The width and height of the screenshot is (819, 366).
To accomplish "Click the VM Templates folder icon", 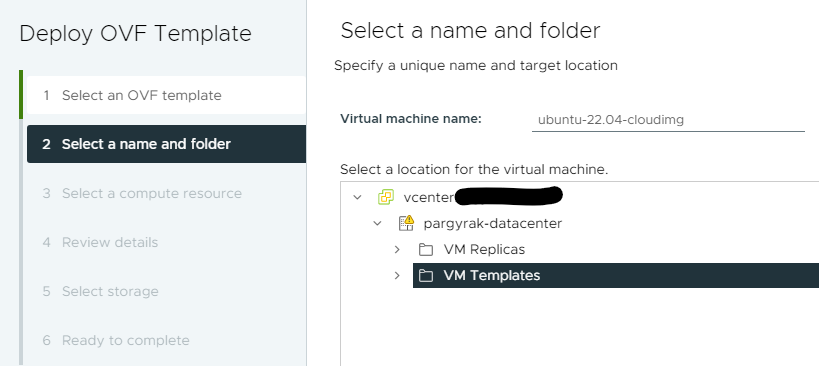I will pyautogui.click(x=426, y=275).
